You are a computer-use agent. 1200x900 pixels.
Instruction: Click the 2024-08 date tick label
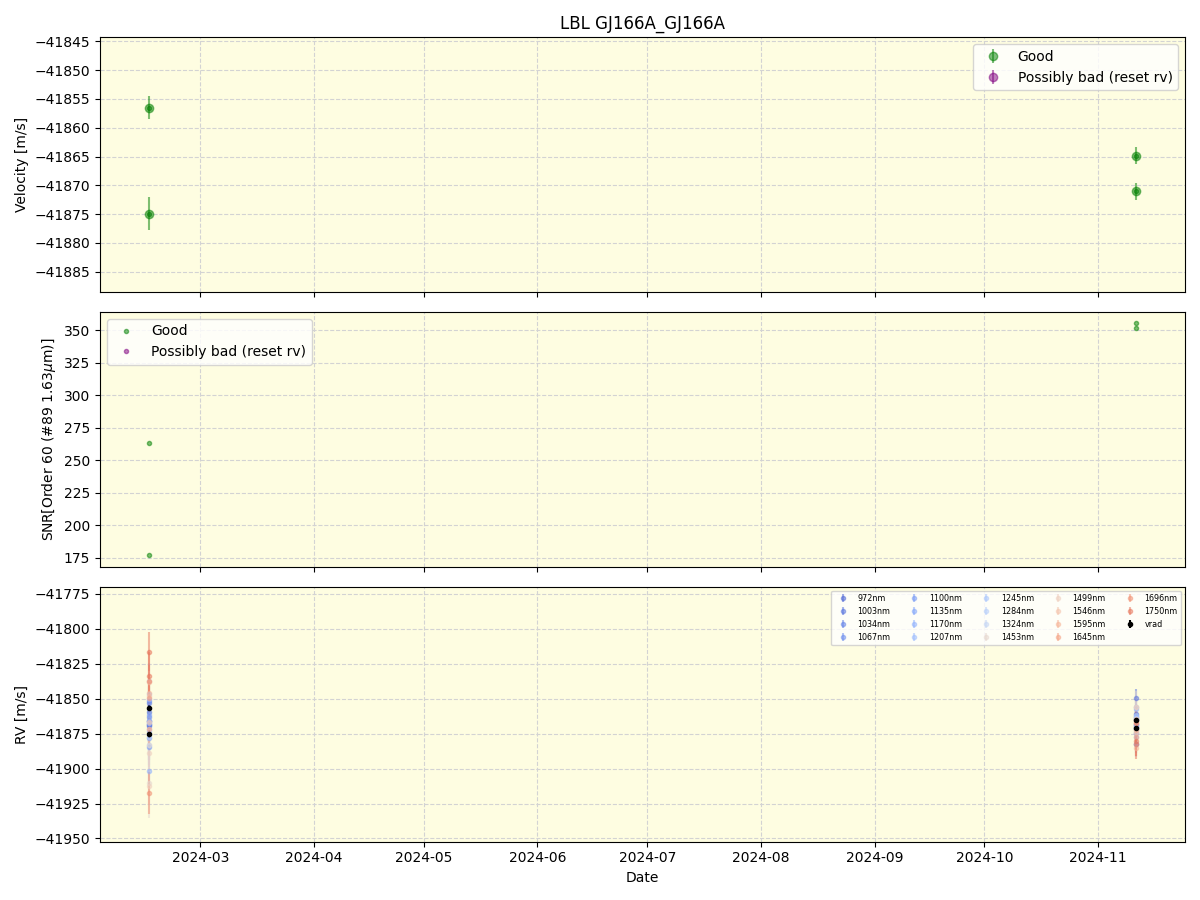(761, 857)
